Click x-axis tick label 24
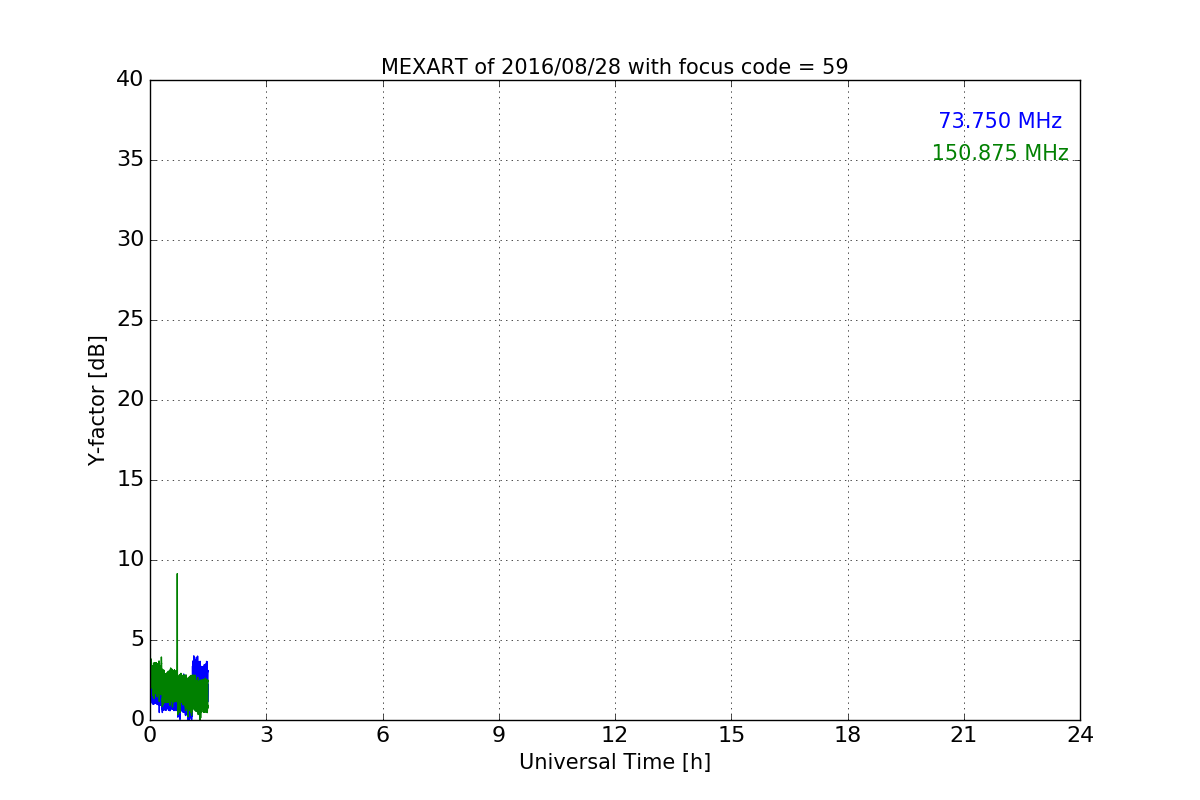 1080,735
